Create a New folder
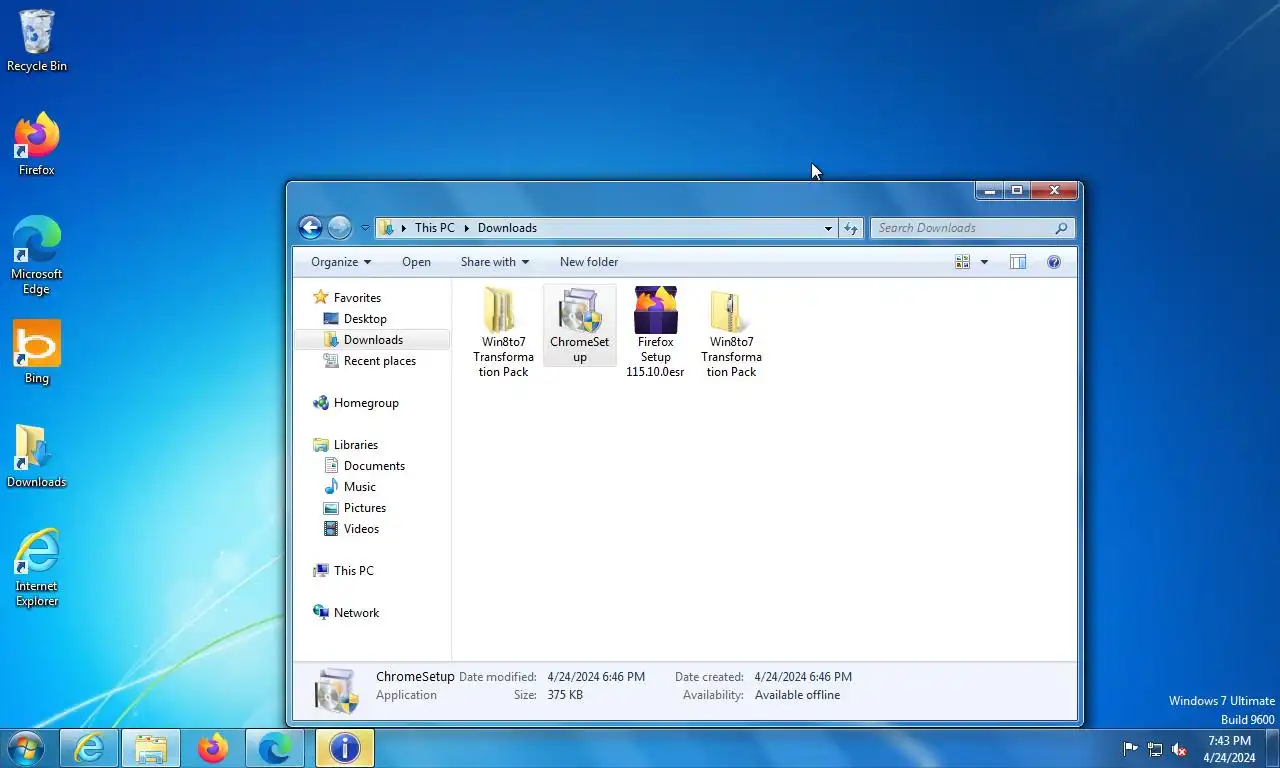The image size is (1280, 768). tap(589, 262)
